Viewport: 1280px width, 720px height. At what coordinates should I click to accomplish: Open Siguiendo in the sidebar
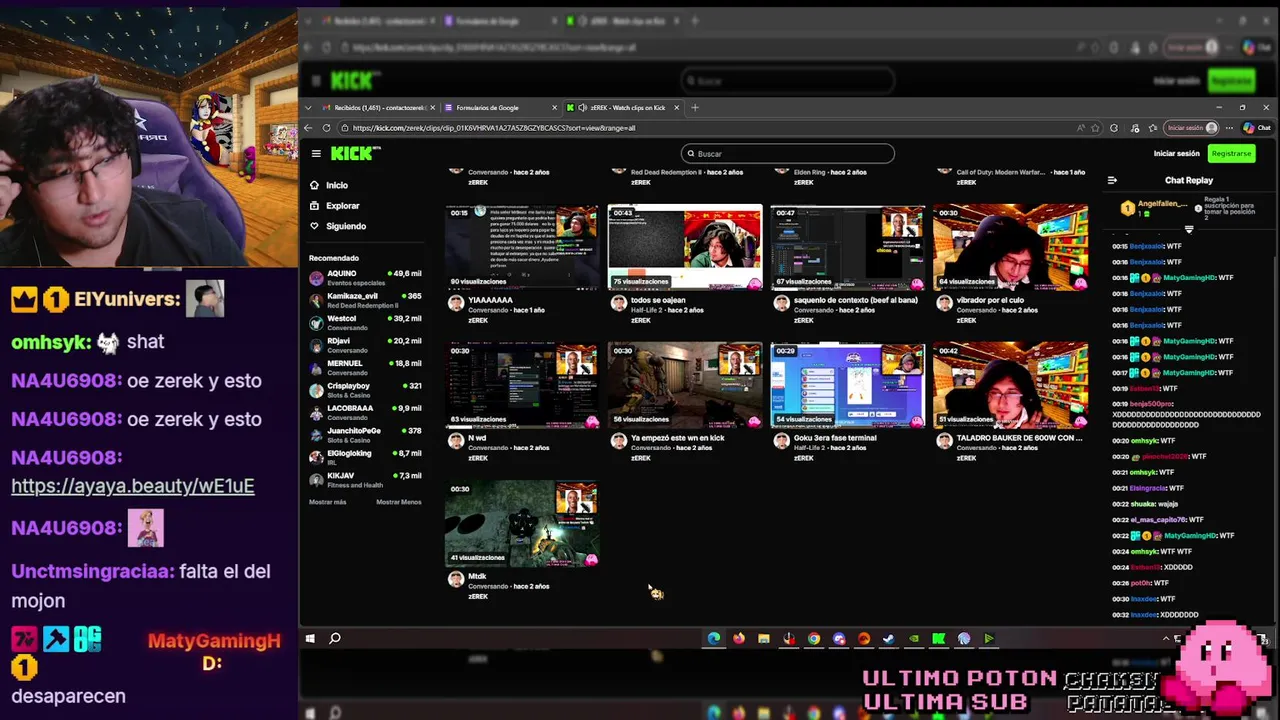(346, 226)
